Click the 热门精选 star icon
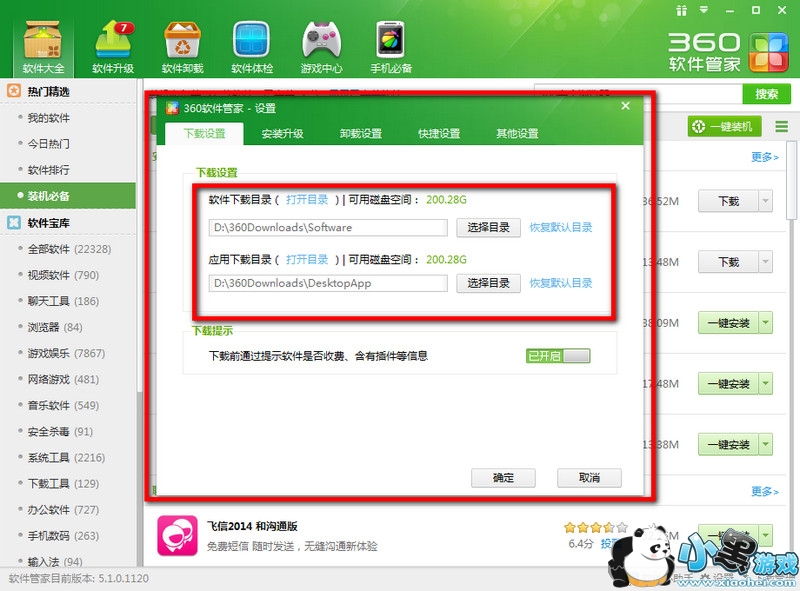This screenshot has height=591, width=800. 14,91
